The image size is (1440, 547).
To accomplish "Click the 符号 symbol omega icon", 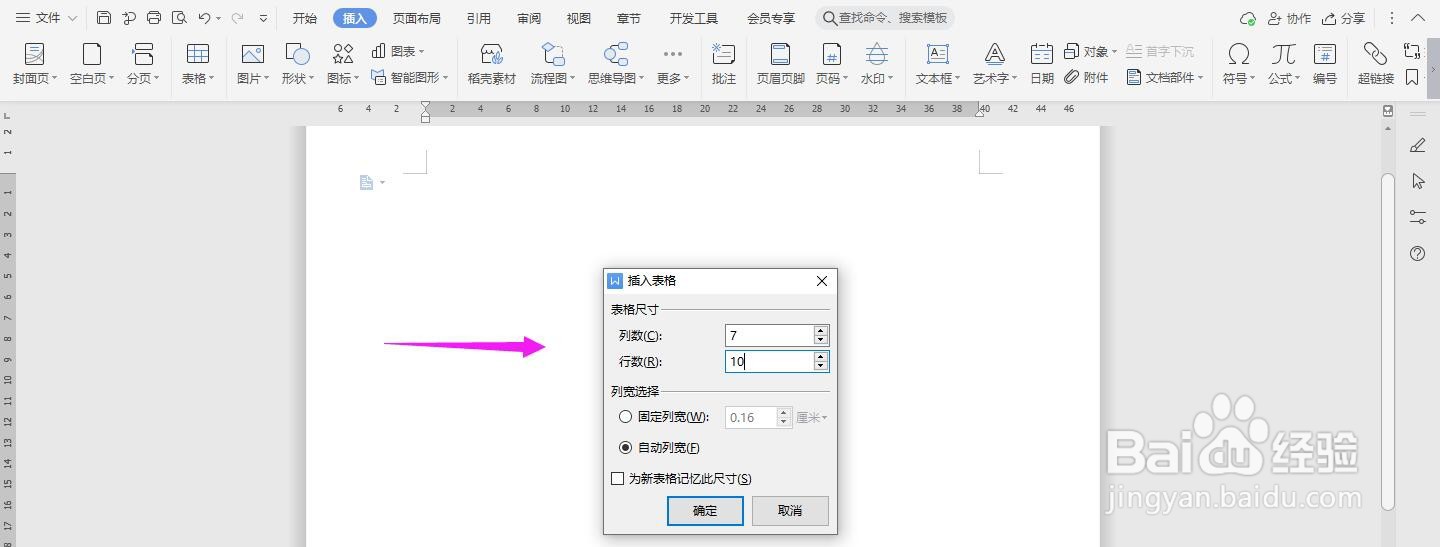I will 1239,54.
